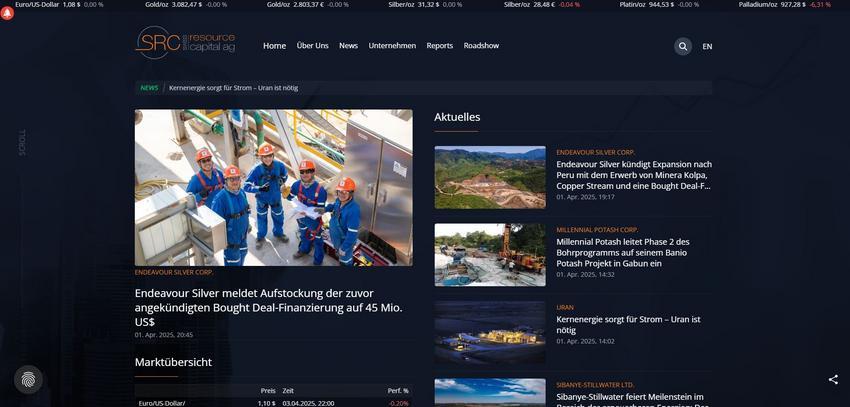850x407 pixels.
Task: Click timestamp 01. Apr. 2025, 14:02
Action: coord(585,341)
